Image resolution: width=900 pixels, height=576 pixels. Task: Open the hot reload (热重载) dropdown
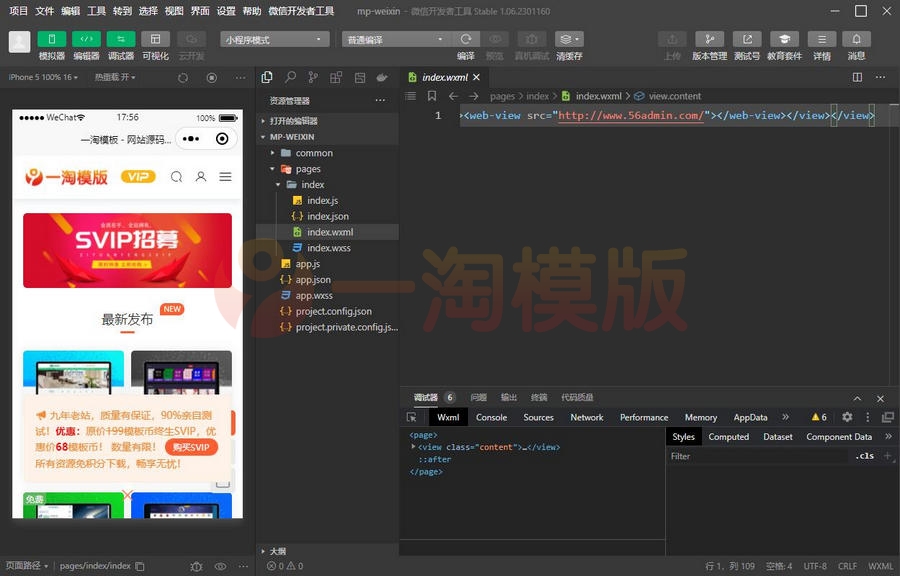coord(115,77)
